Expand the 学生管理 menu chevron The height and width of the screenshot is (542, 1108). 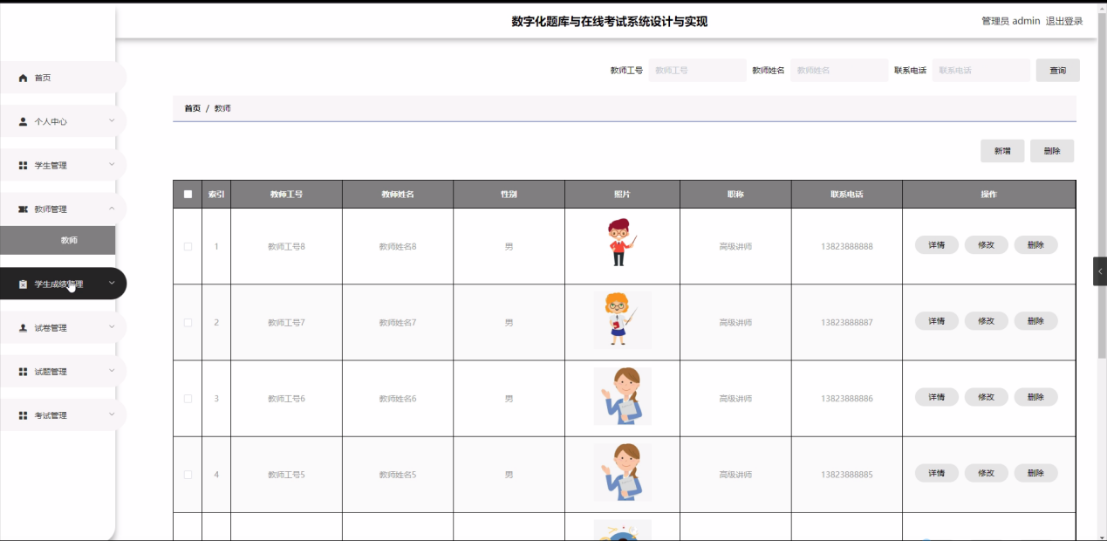coord(112,165)
